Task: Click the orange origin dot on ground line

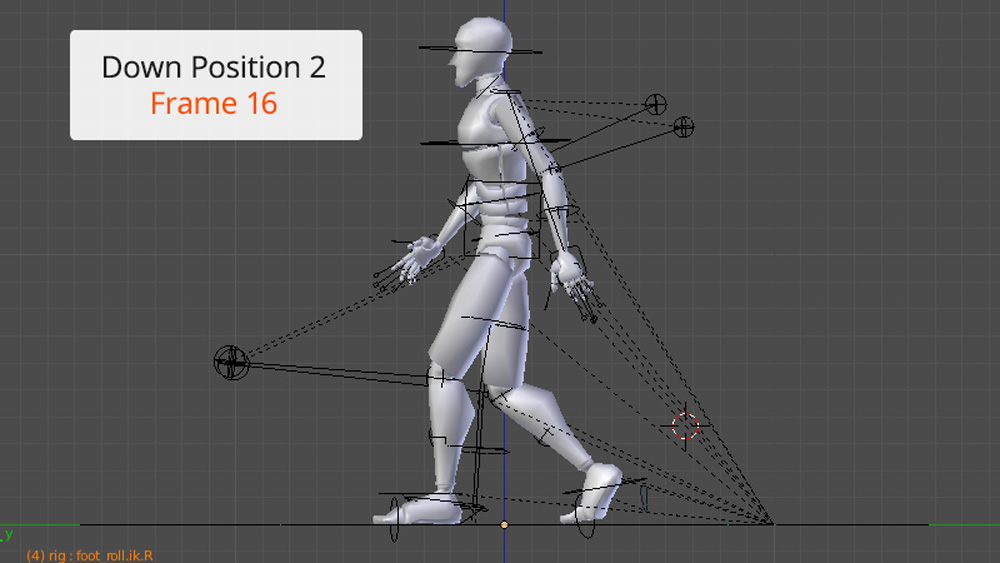Action: tap(504, 524)
